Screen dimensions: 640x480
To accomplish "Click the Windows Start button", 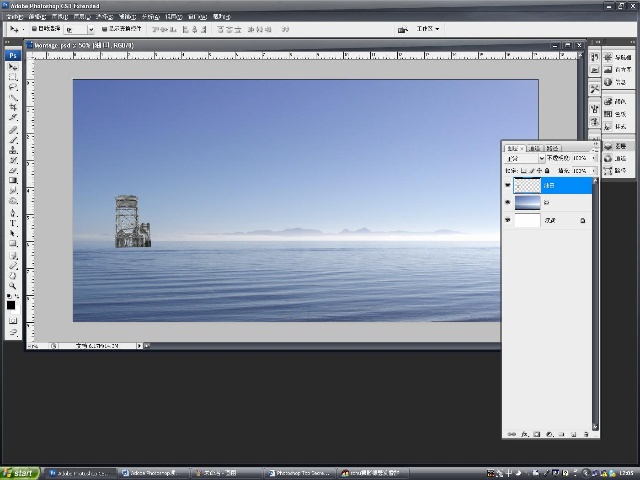I will (20, 473).
